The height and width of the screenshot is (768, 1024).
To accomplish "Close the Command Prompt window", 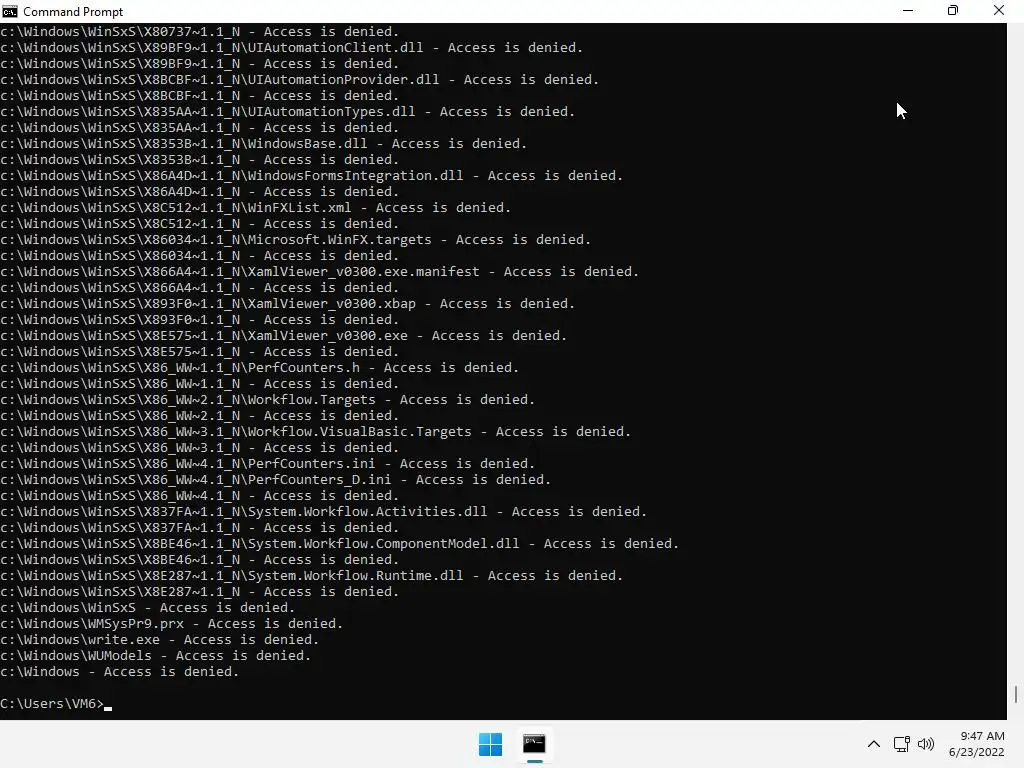I will pyautogui.click(x=999, y=11).
